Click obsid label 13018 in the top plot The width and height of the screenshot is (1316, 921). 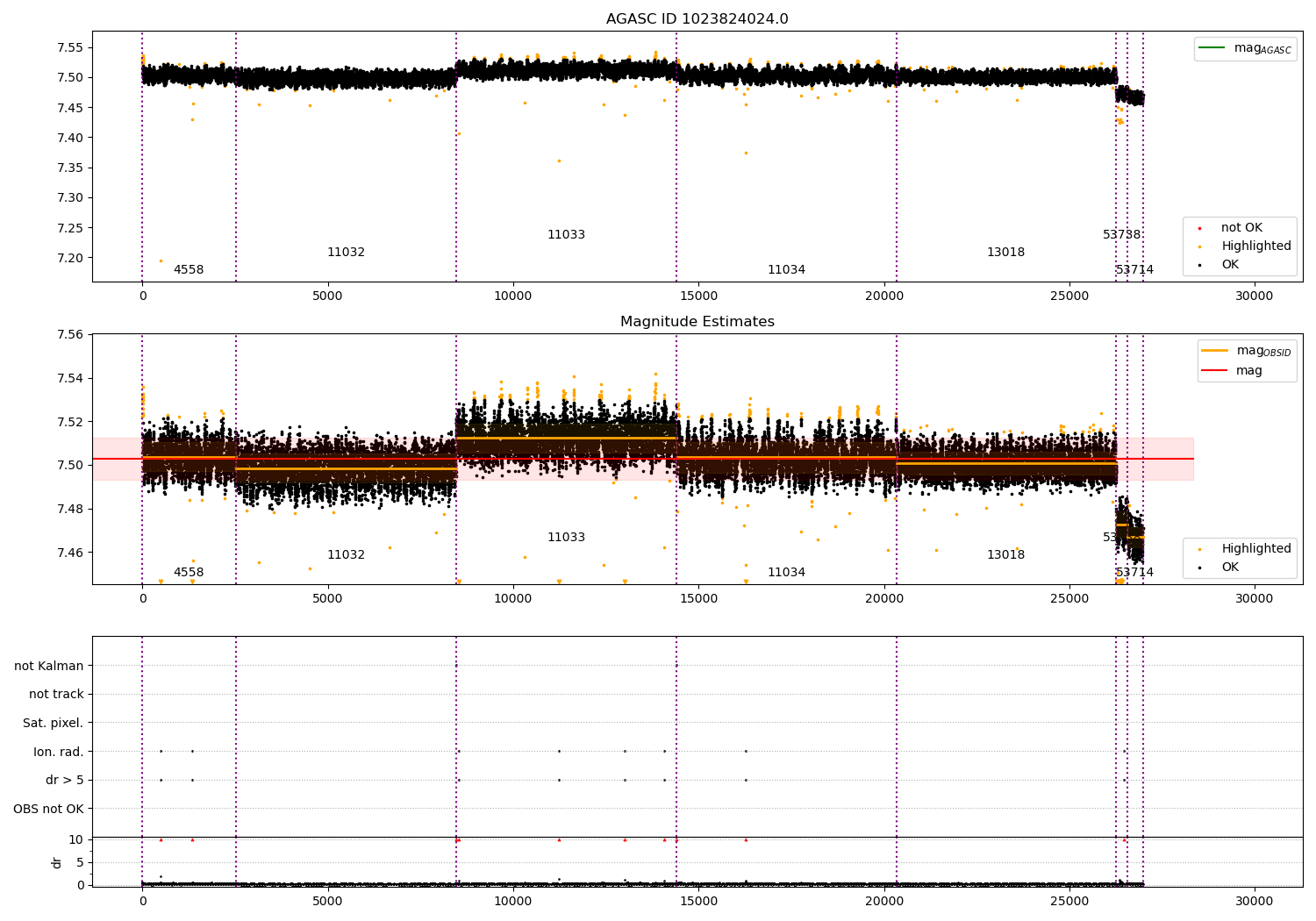tap(1005, 253)
